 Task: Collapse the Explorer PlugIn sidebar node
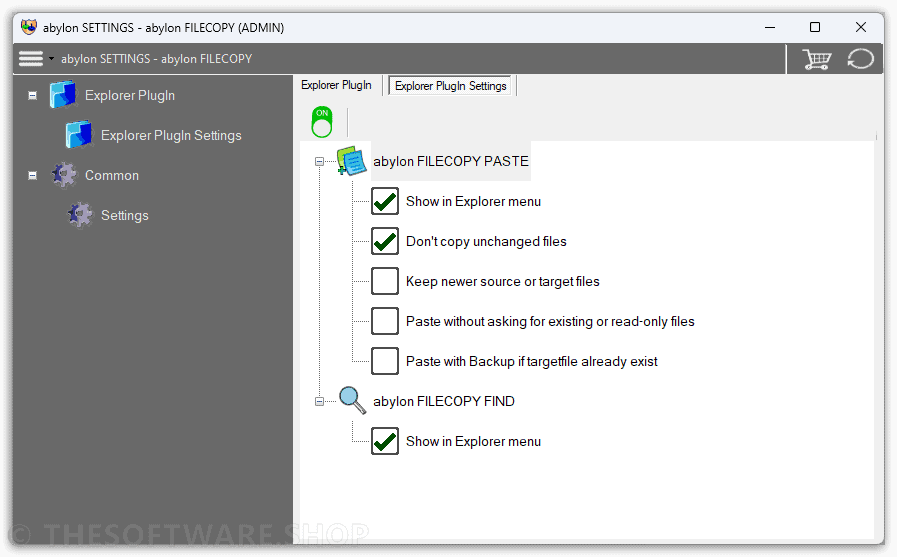[33, 96]
